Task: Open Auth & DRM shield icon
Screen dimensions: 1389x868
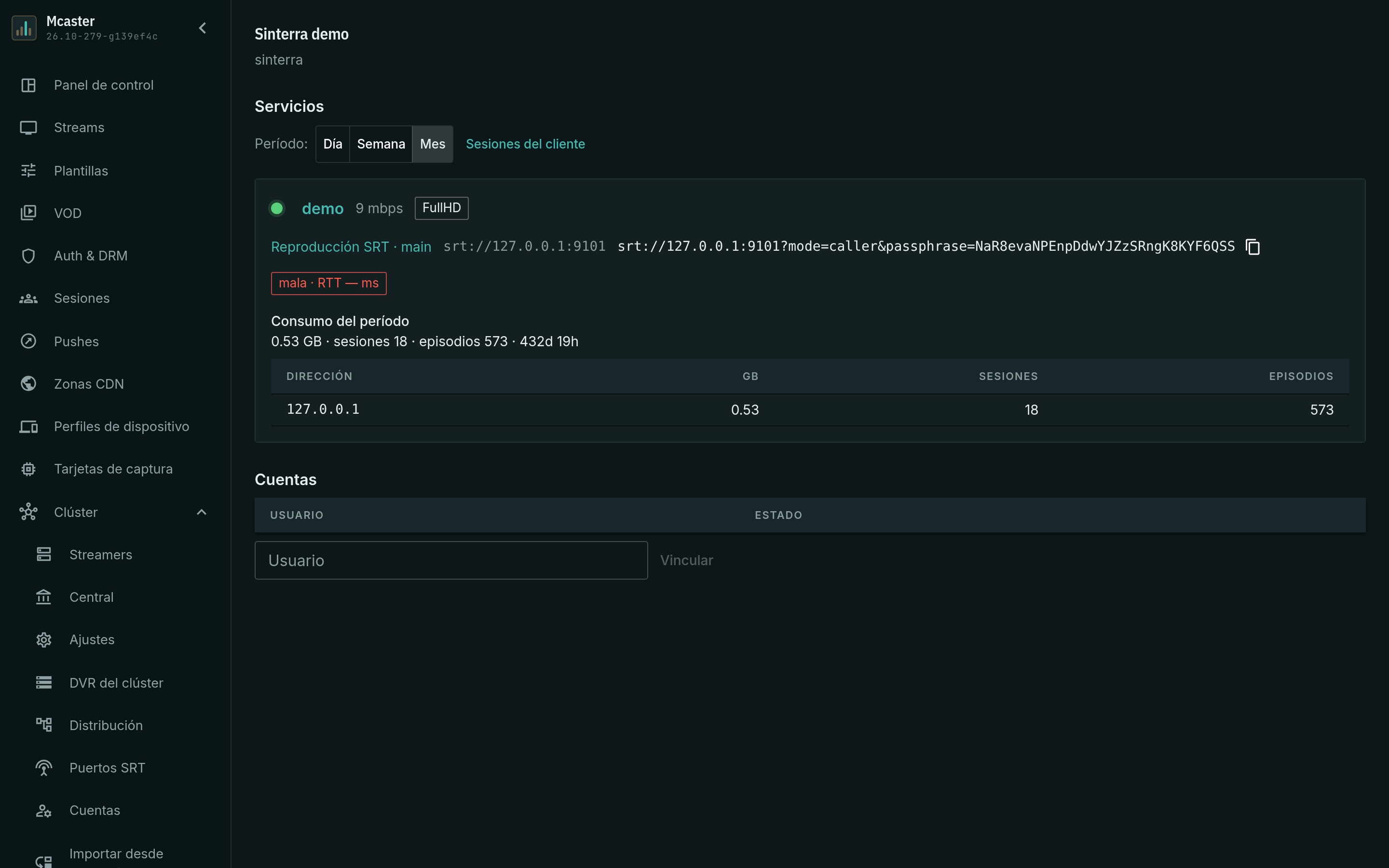Action: coord(28,256)
